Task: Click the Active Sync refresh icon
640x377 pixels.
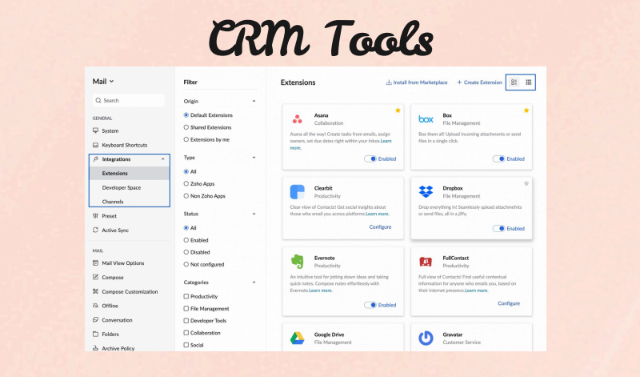Action: (96, 230)
